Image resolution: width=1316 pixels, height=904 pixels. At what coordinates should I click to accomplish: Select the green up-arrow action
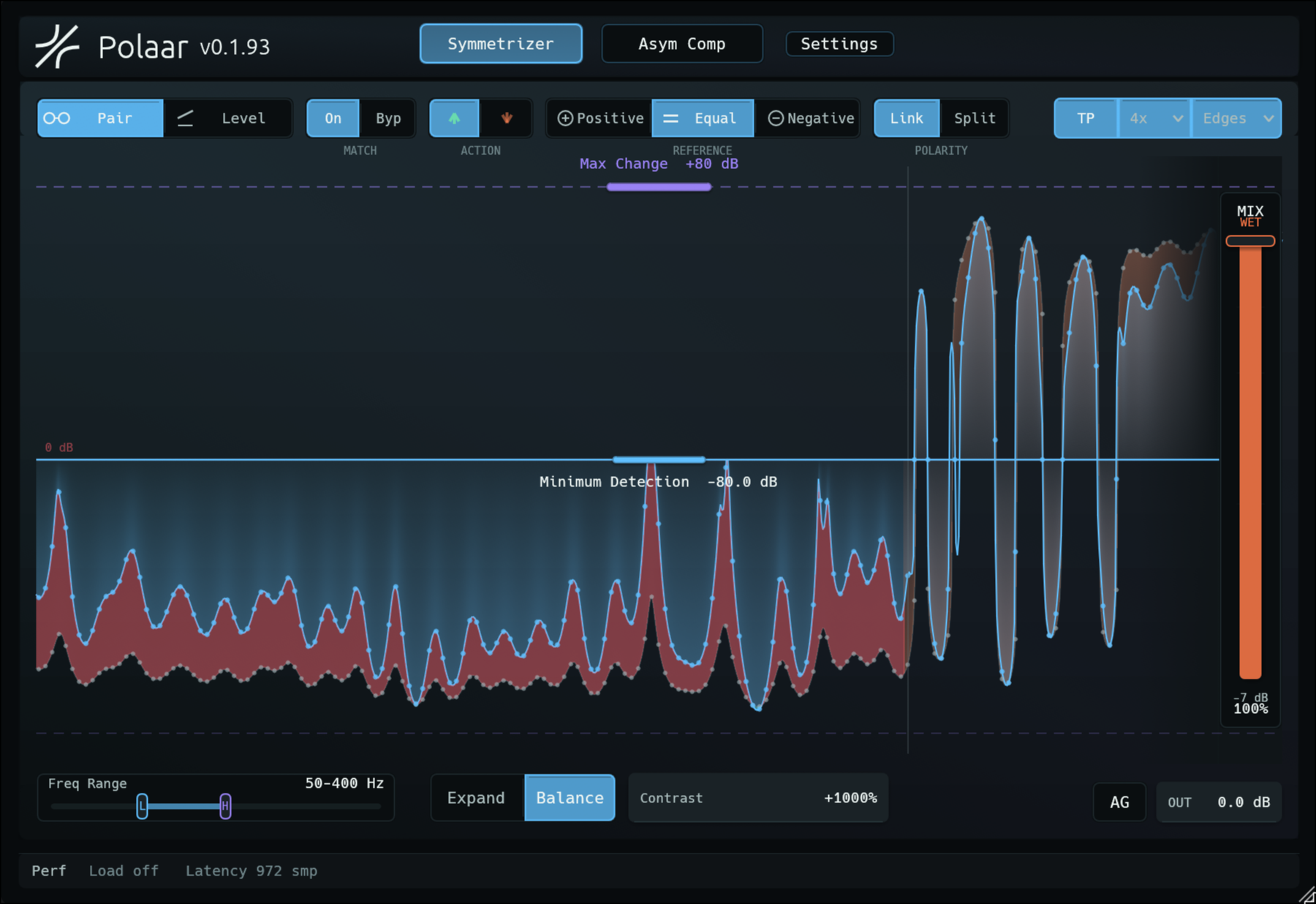point(454,118)
